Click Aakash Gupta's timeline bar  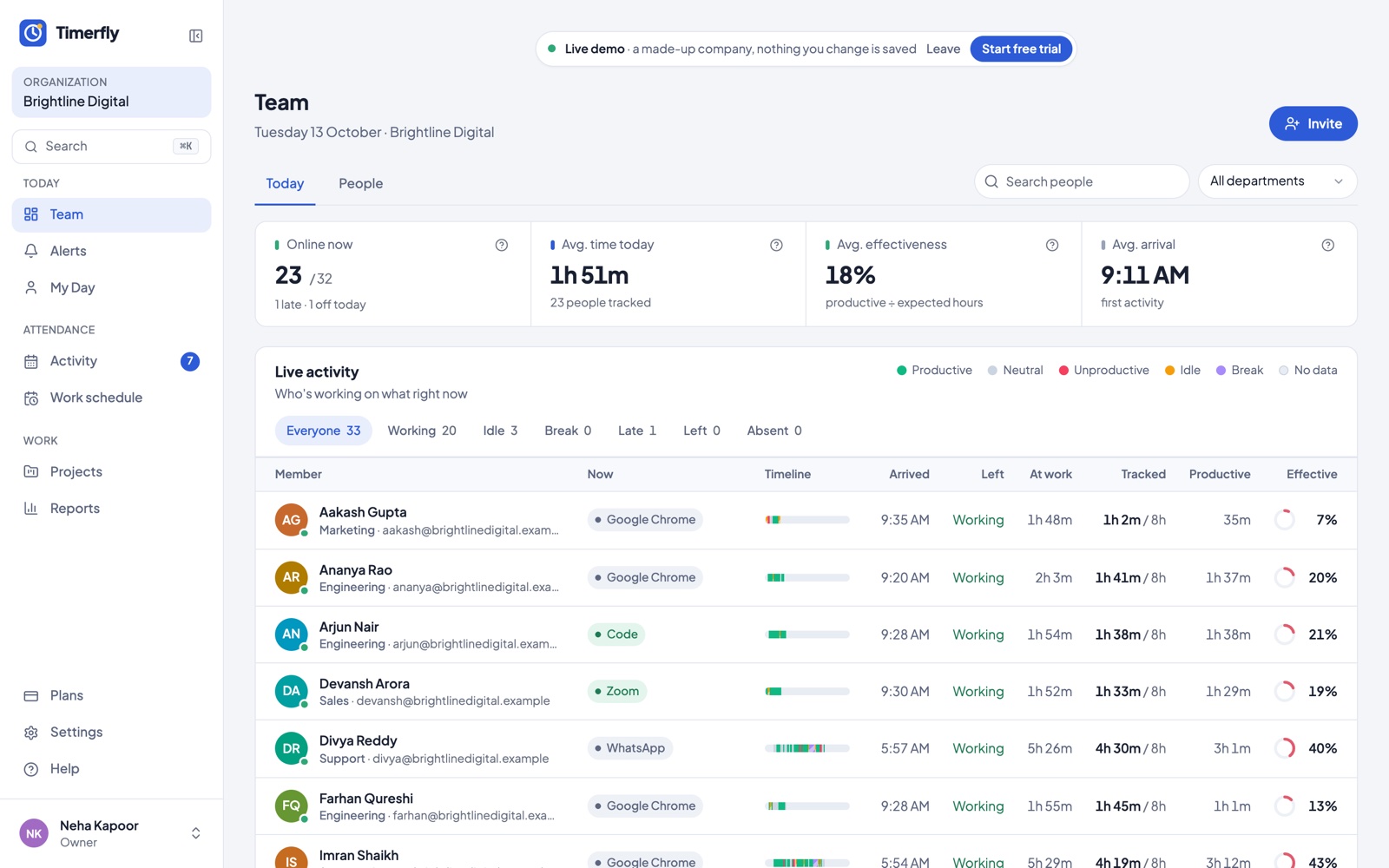[x=807, y=520]
